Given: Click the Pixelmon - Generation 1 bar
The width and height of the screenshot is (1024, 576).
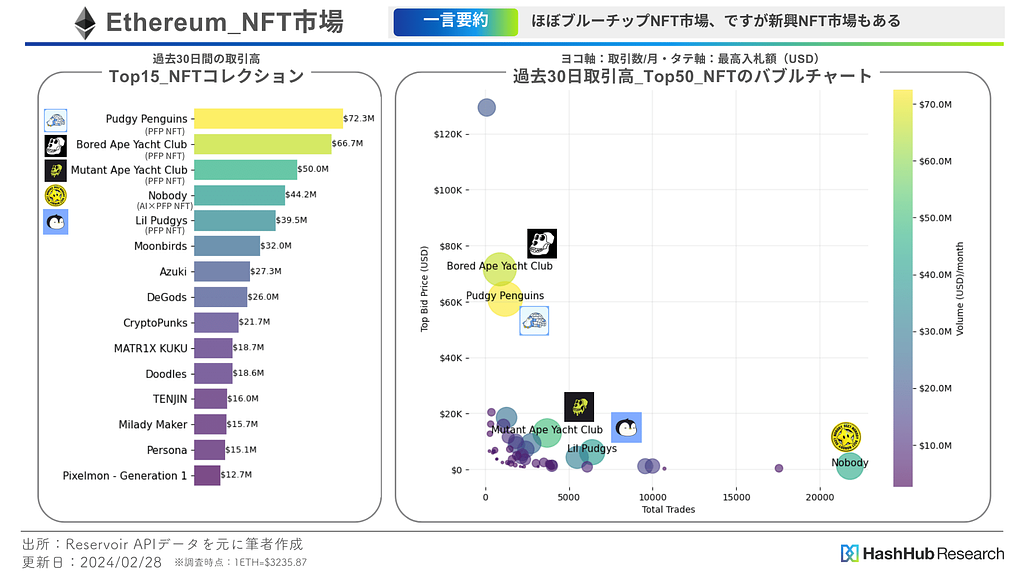Looking at the screenshot, I should coord(207,475).
